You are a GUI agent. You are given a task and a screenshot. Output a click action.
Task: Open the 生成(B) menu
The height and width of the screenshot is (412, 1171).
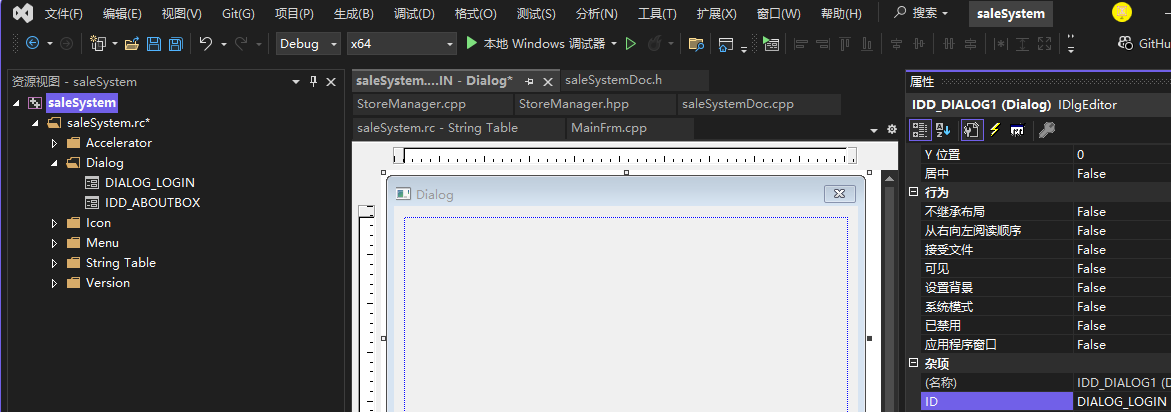pos(354,13)
